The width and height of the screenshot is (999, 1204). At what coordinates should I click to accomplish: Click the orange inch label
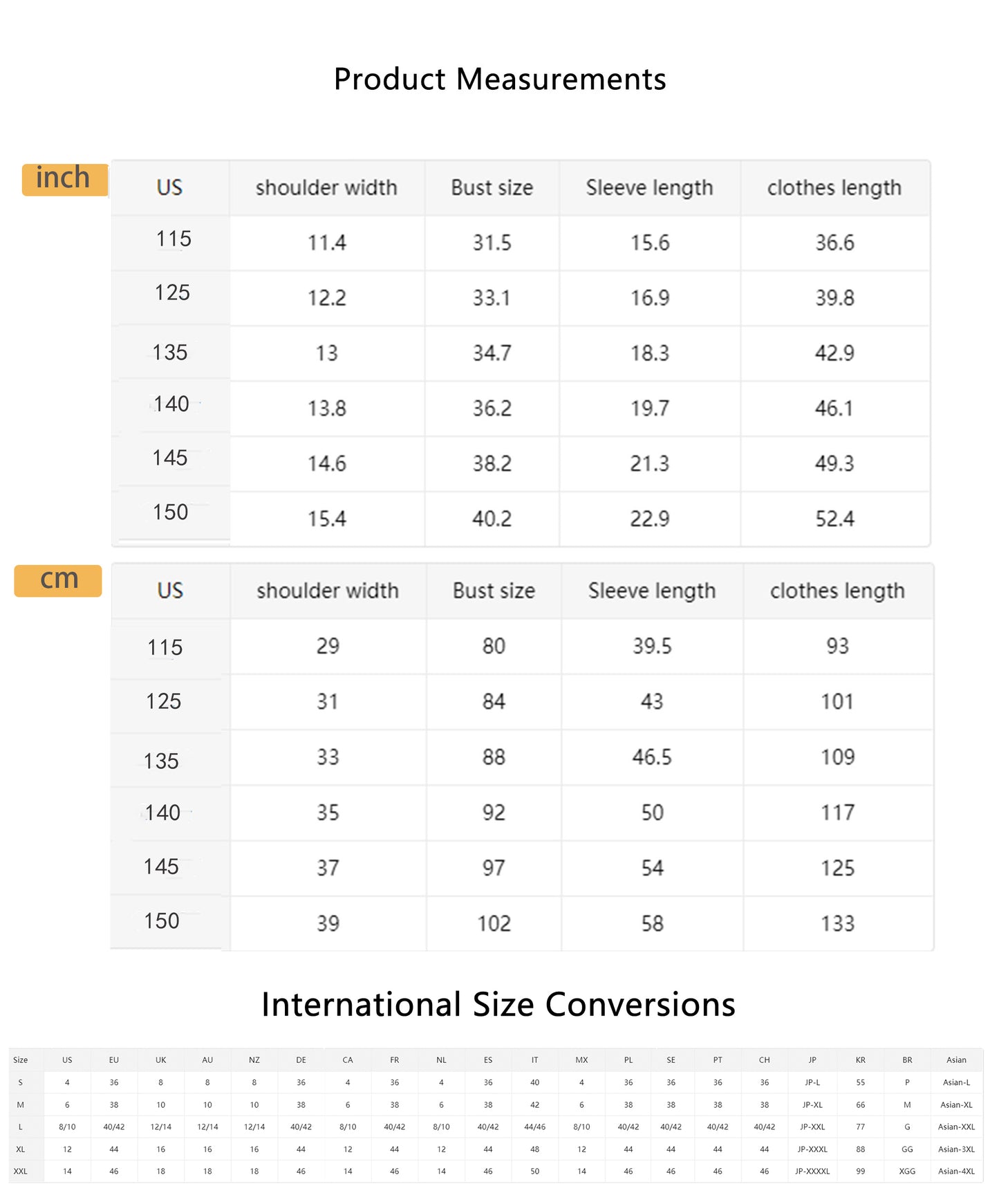[x=65, y=179]
